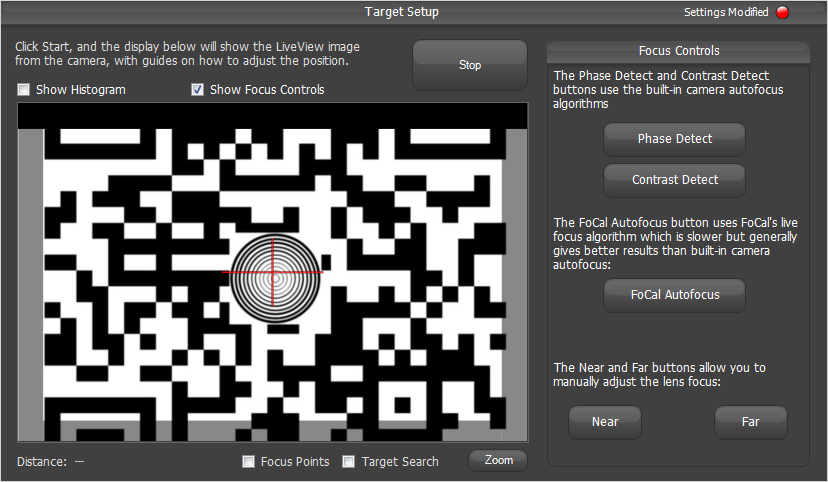Toggle the Focus Points checkbox
828x482 pixels.
click(x=249, y=462)
